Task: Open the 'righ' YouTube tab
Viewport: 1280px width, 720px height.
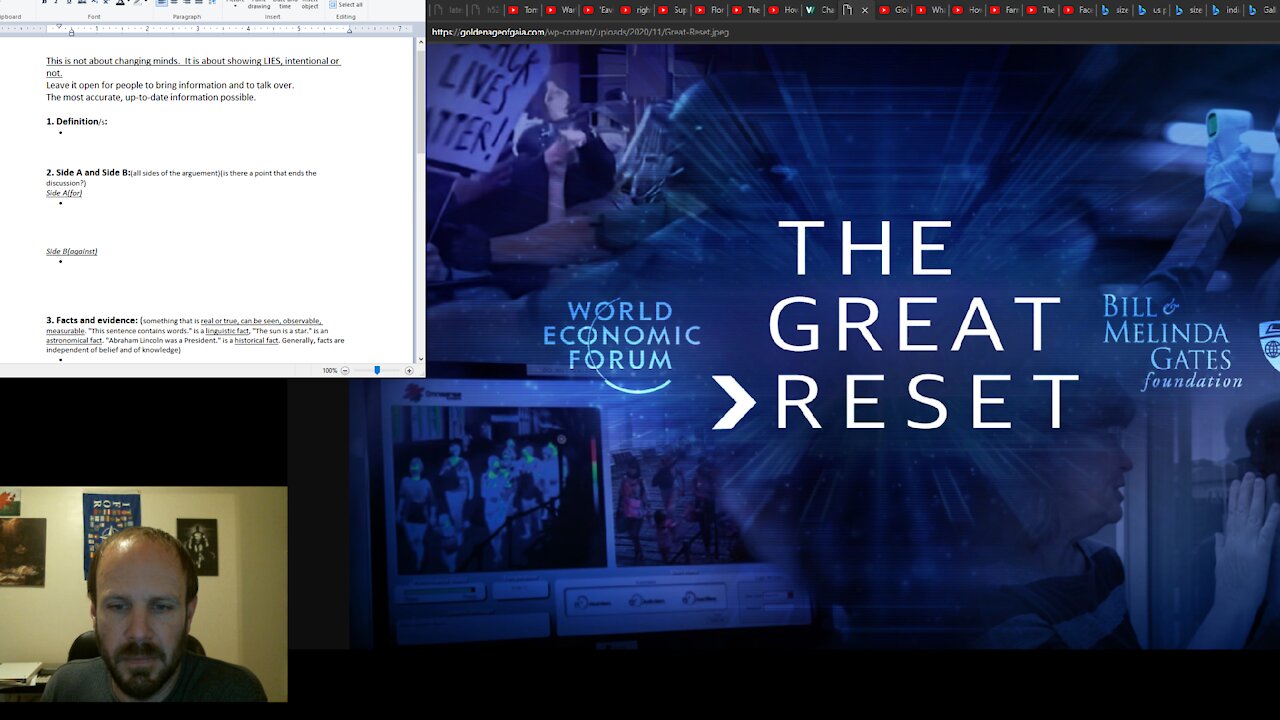Action: [x=634, y=10]
